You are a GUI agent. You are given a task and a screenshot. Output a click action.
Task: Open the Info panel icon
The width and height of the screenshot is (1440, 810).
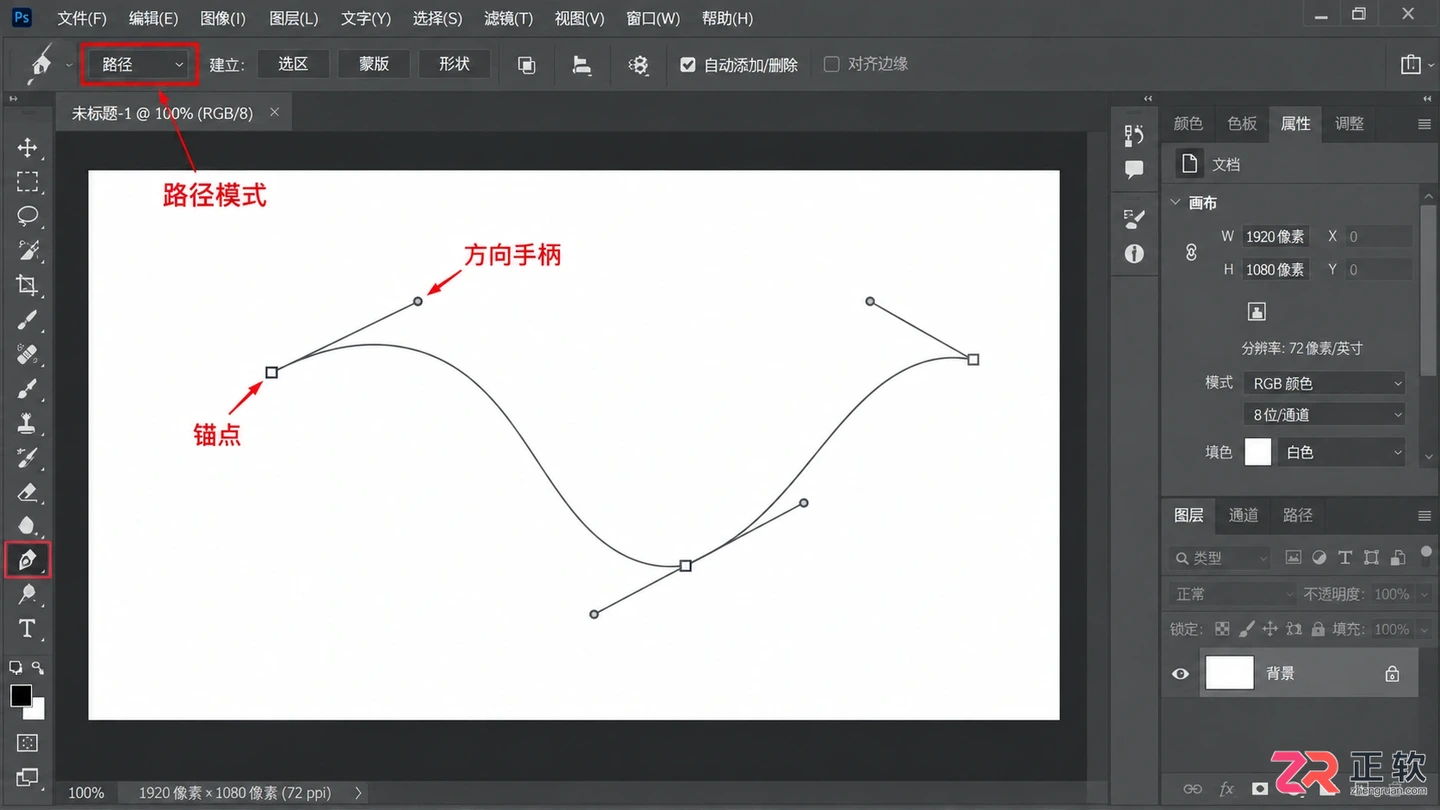point(1134,254)
